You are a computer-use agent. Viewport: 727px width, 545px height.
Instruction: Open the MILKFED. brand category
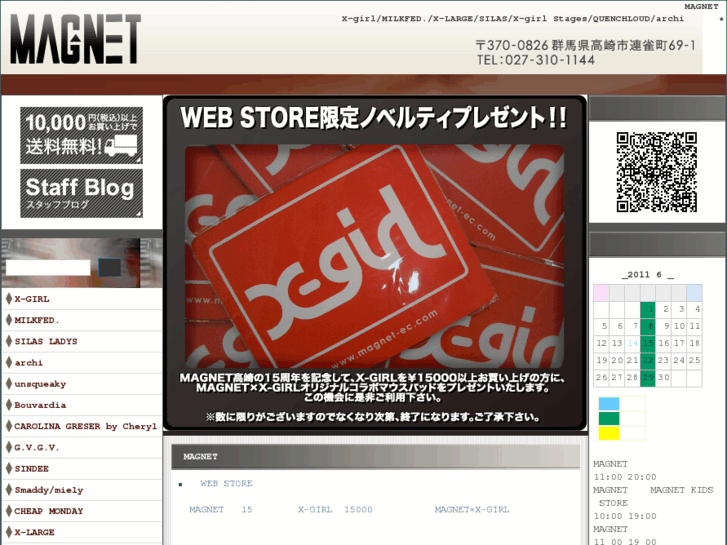pos(37,321)
